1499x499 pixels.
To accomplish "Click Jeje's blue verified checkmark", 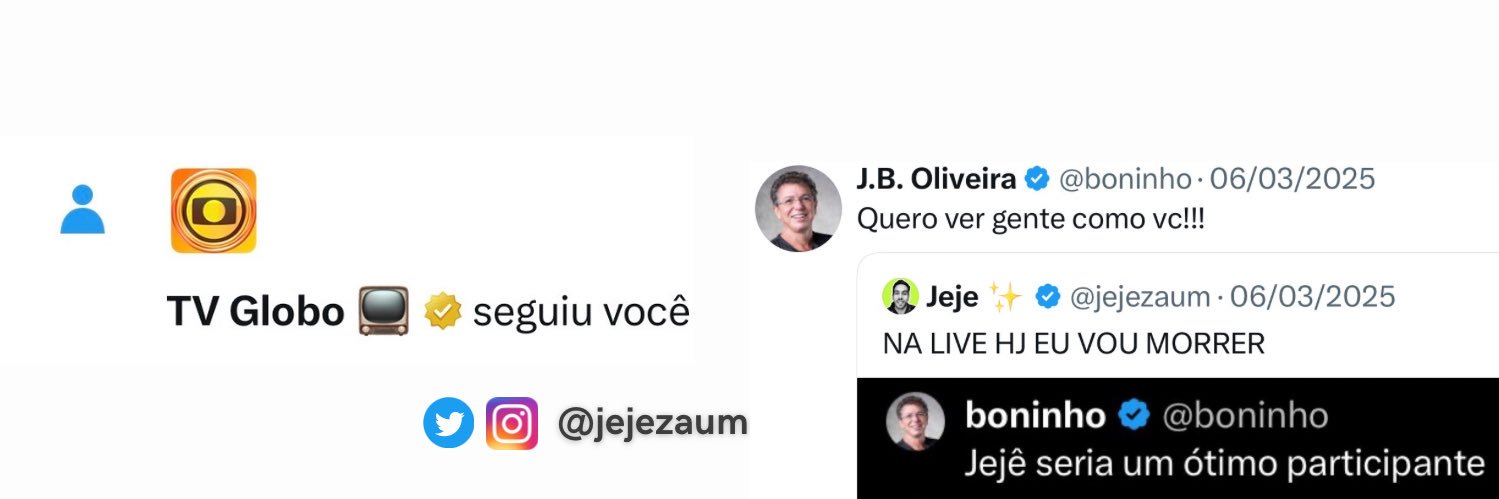I will 1047,297.
